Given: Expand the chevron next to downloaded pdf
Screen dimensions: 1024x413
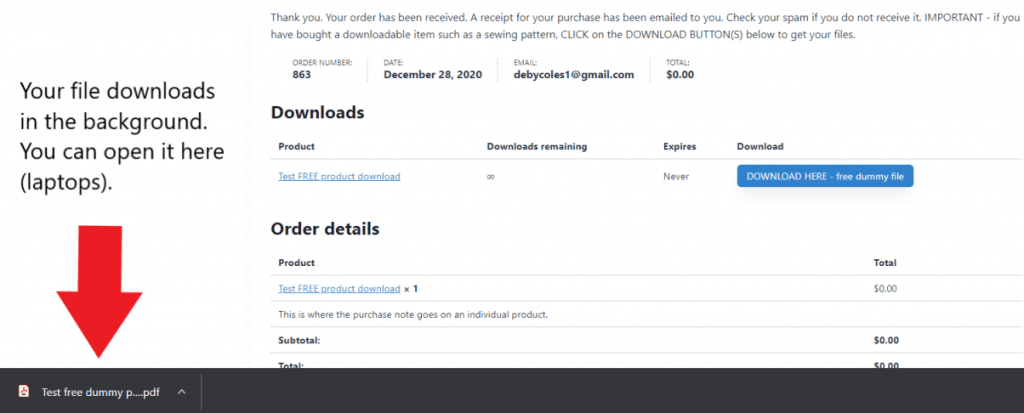Looking at the screenshot, I should (182, 392).
